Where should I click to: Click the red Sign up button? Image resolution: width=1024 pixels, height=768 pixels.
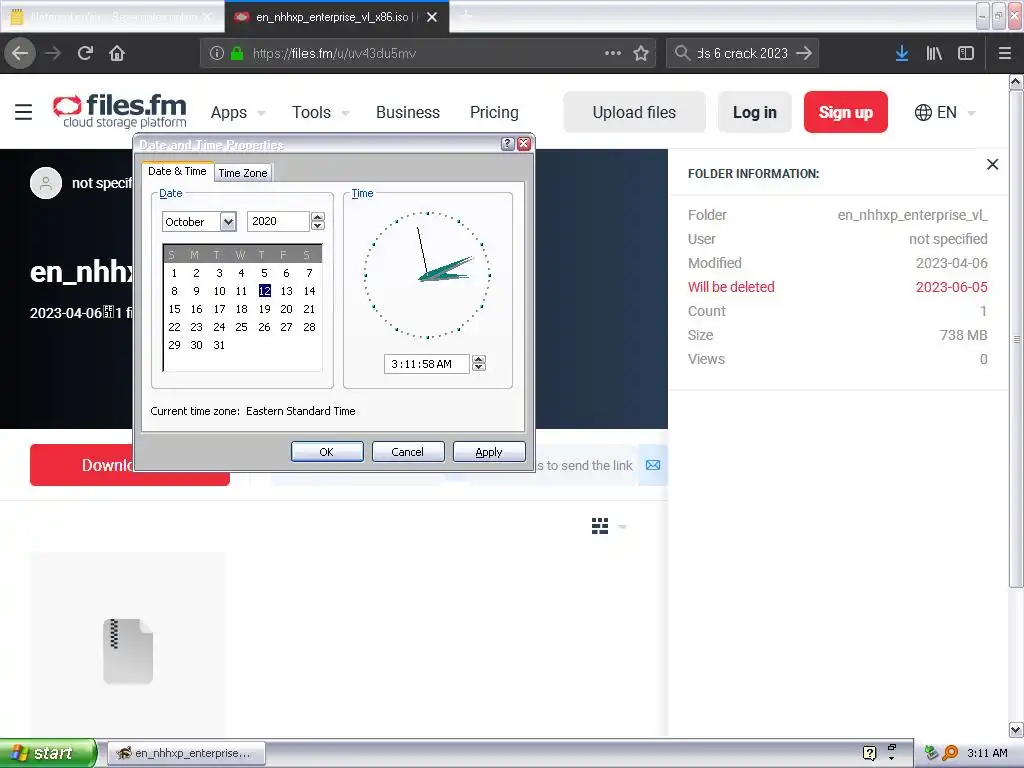coord(846,112)
